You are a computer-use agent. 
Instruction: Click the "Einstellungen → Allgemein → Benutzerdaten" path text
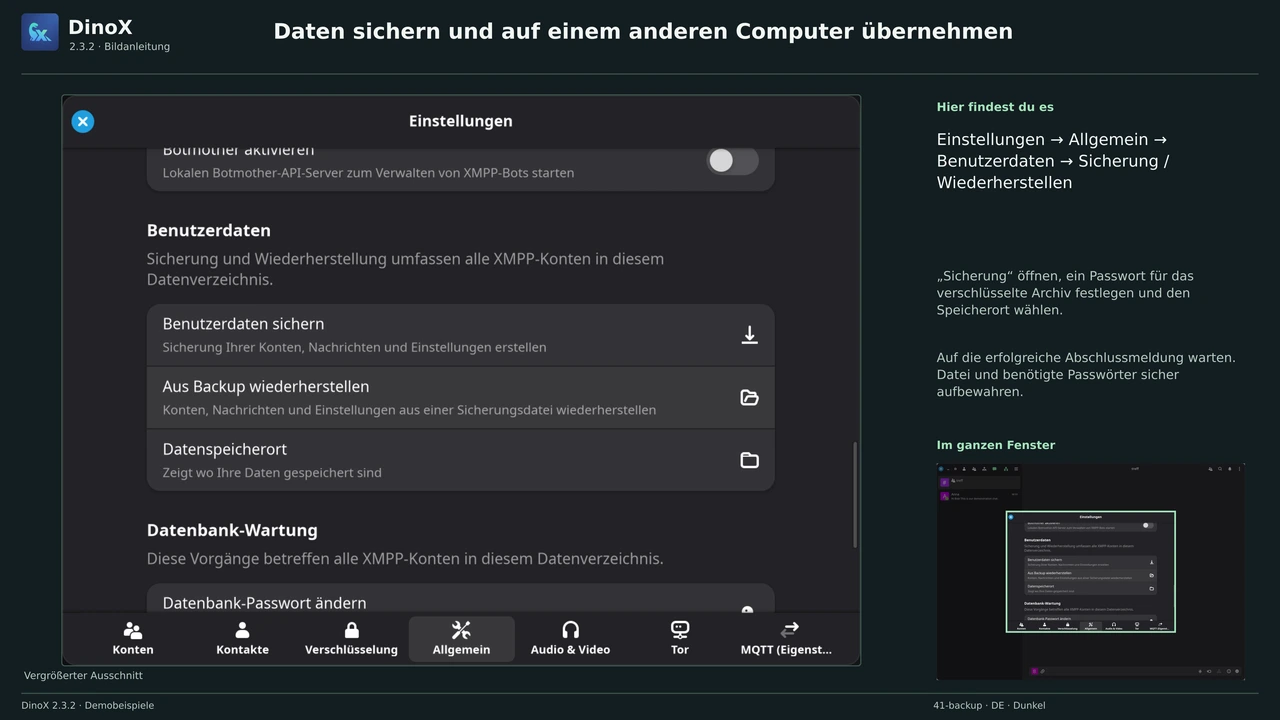click(x=1053, y=161)
